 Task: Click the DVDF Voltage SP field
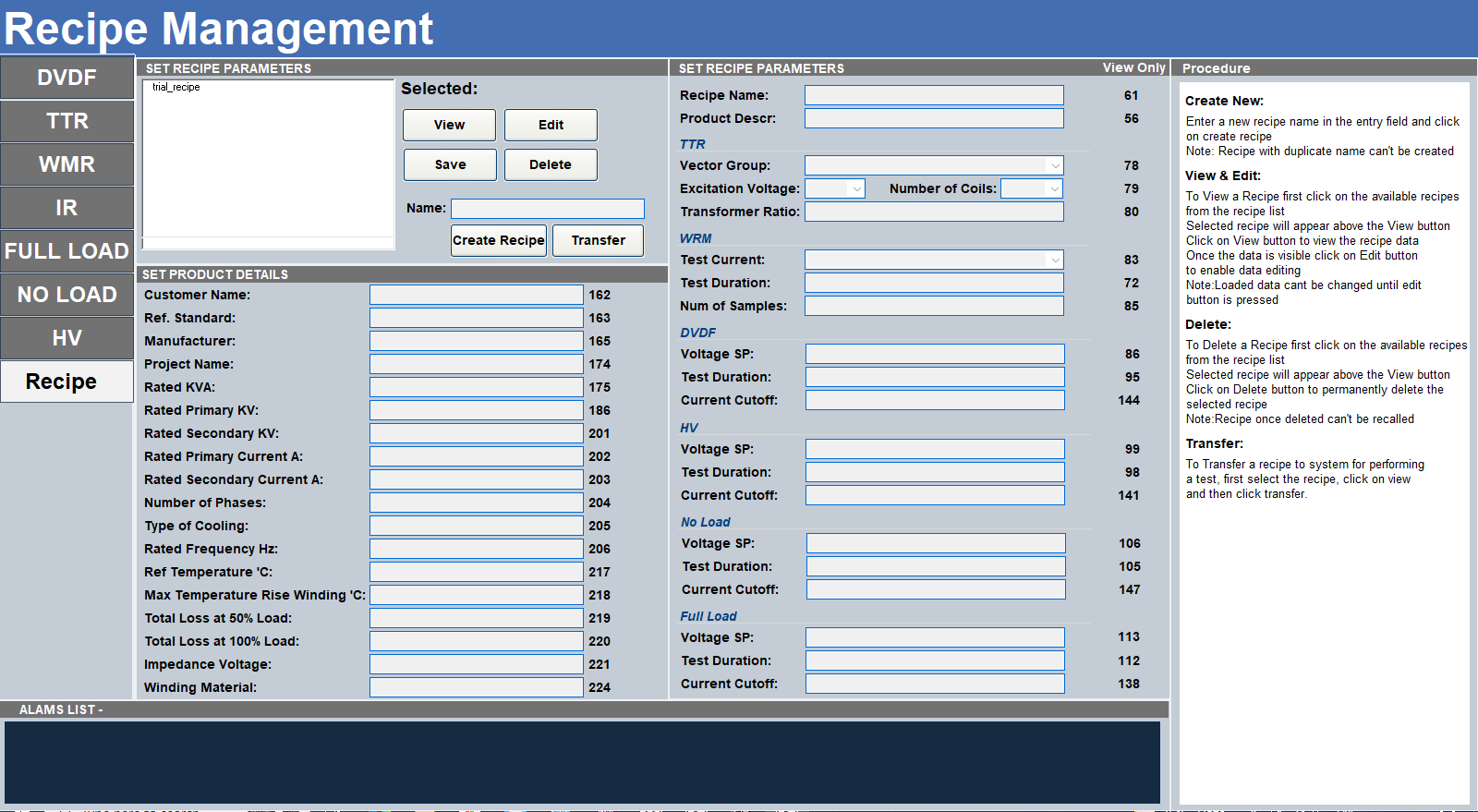click(x=935, y=354)
